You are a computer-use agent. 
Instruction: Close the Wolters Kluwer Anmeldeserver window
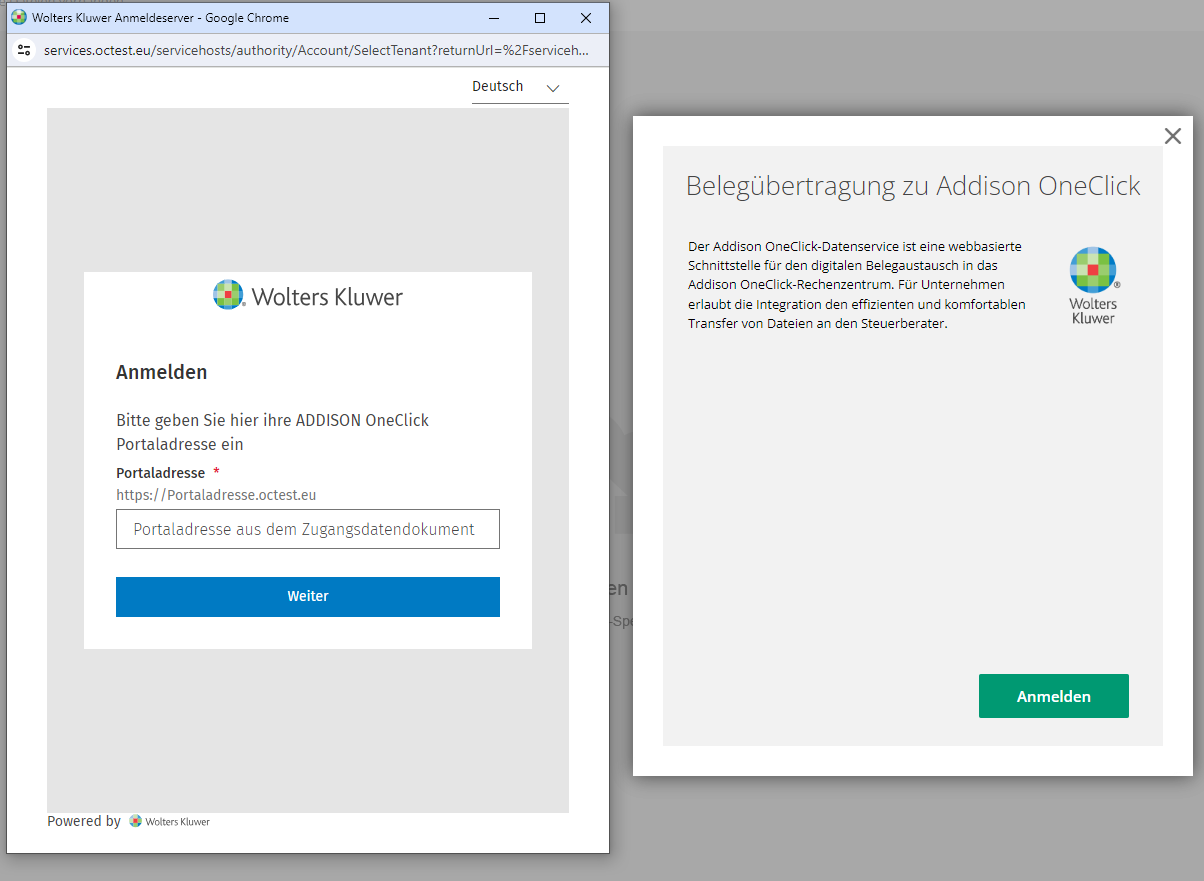(586, 18)
